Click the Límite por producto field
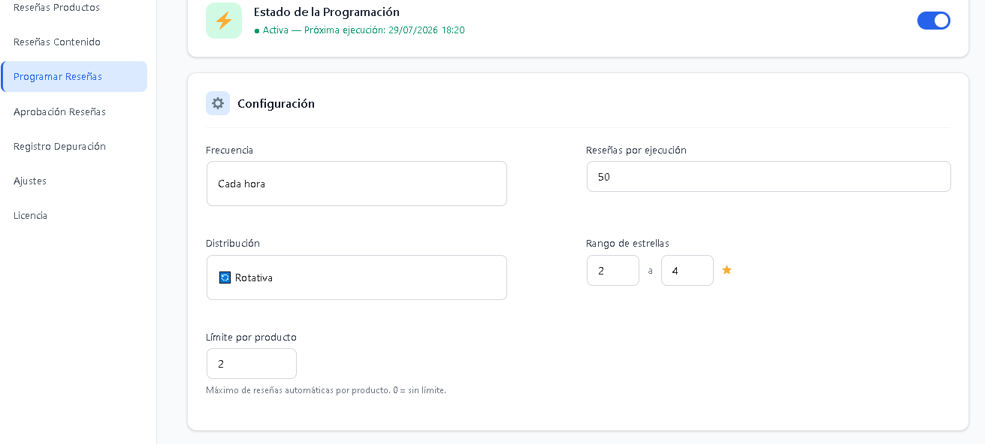985x444 pixels. [x=251, y=364]
